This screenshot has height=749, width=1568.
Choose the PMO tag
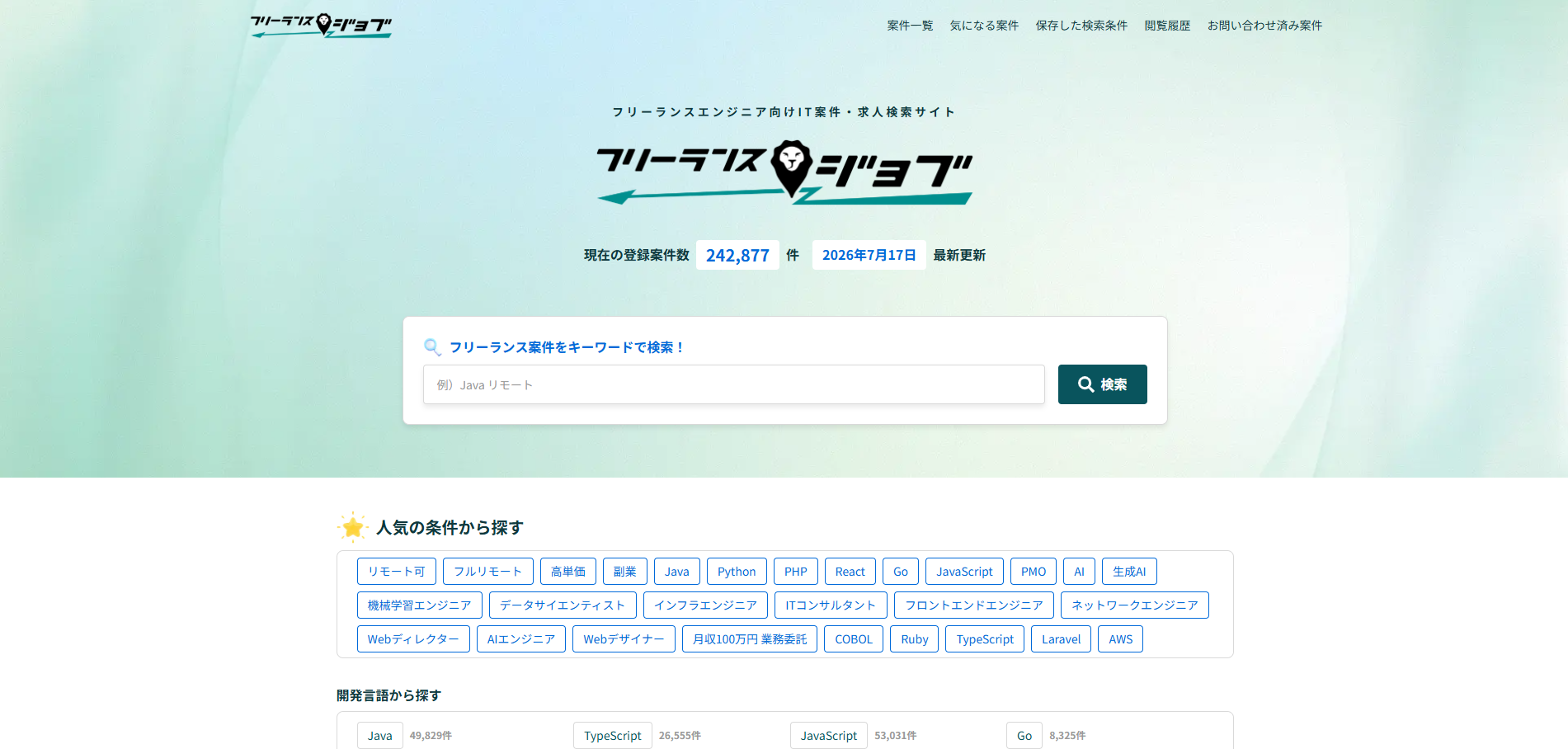coord(1034,572)
